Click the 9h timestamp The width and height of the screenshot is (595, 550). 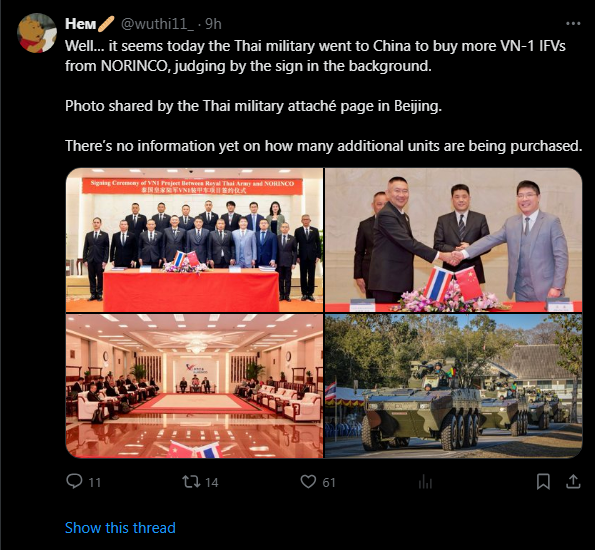[x=213, y=24]
